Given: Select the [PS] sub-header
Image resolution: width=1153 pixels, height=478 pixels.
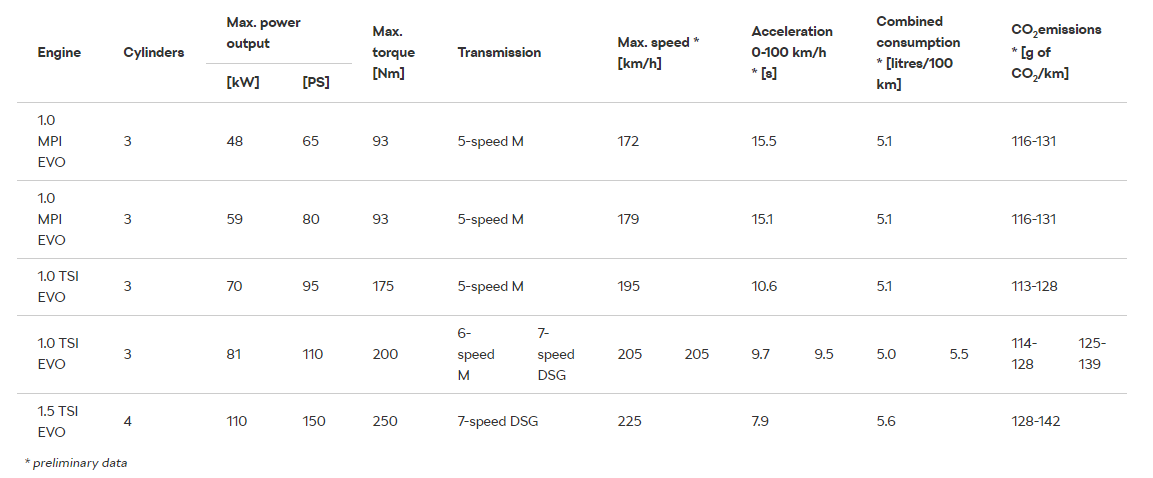Looking at the screenshot, I should click(315, 83).
